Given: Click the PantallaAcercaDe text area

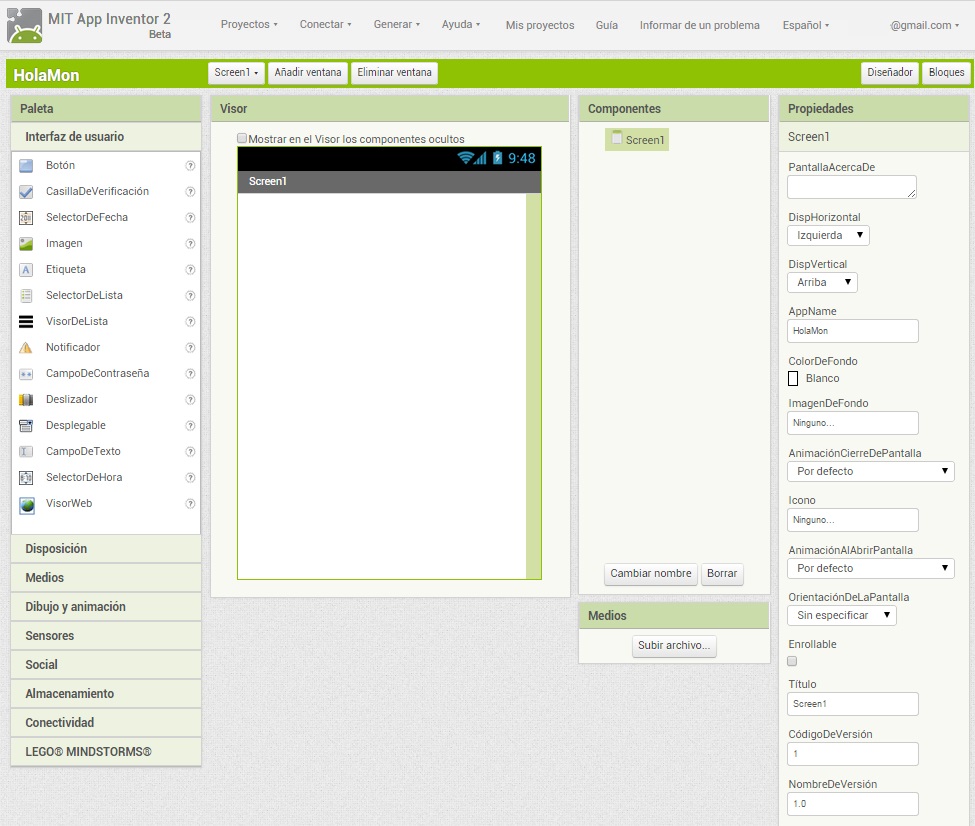Looking at the screenshot, I should [x=851, y=187].
